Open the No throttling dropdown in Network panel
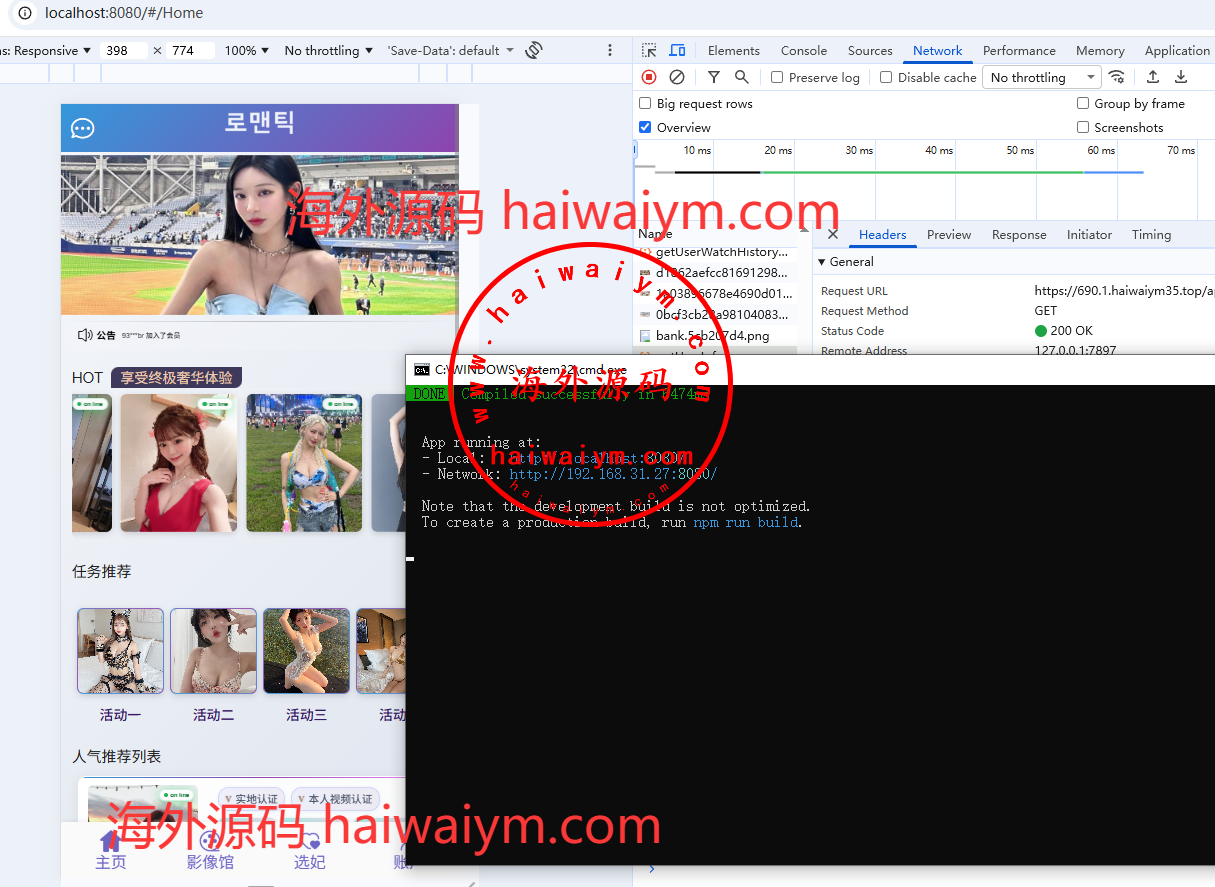The image size is (1215, 887). [1041, 77]
